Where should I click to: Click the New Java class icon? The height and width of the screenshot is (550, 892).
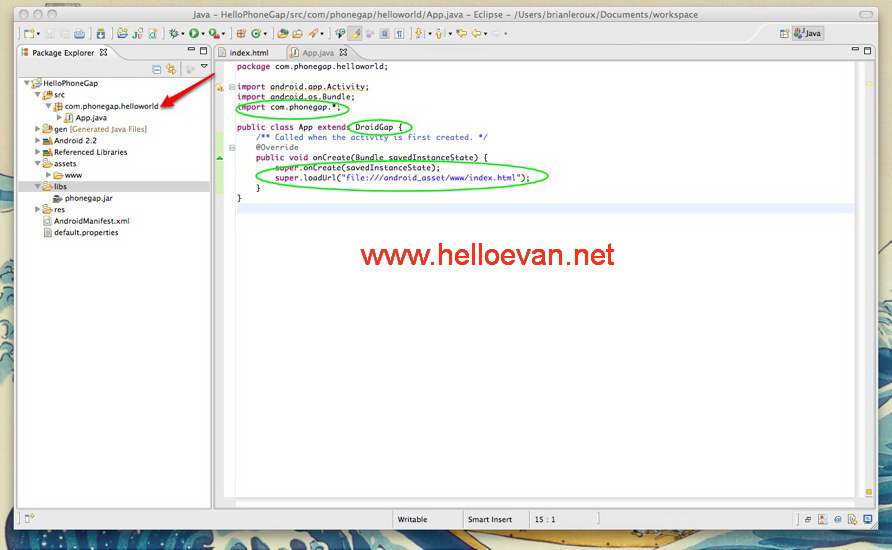(256, 34)
